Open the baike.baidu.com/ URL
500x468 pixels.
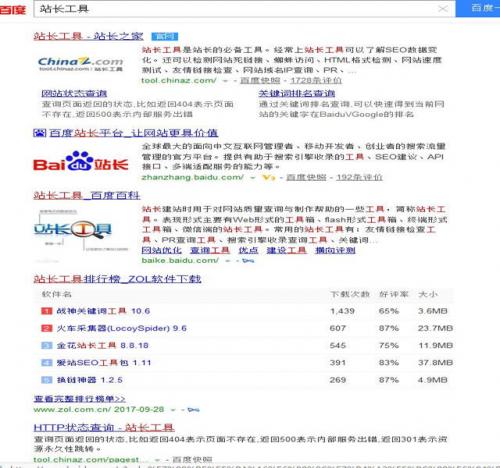point(180,260)
